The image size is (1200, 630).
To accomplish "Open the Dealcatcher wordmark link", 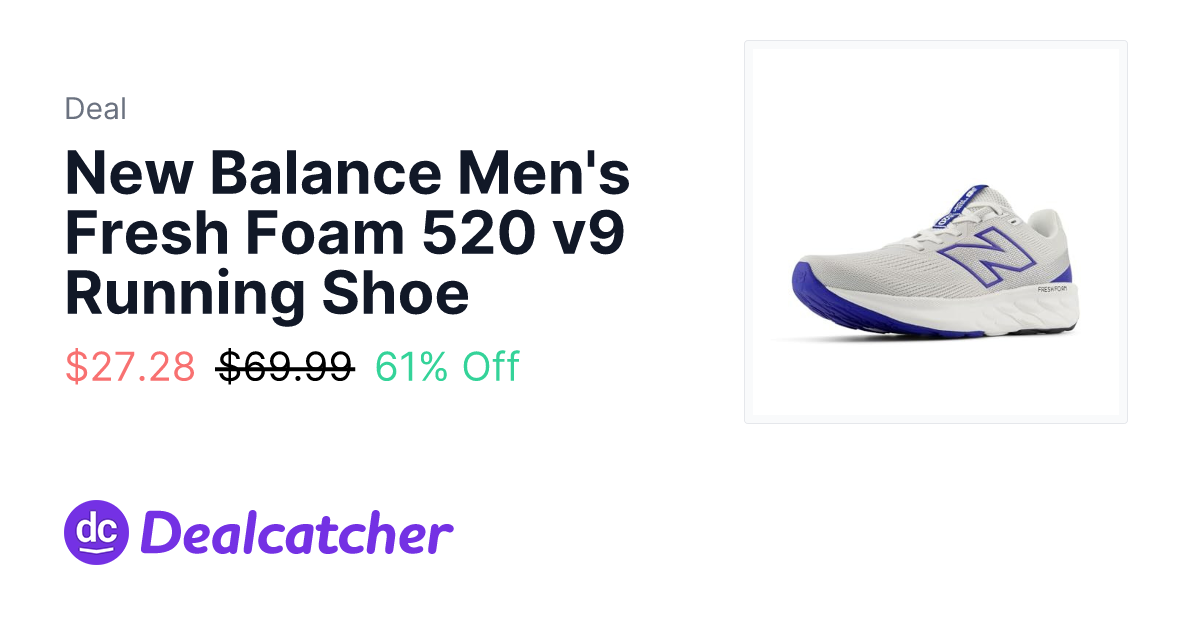I will coord(297,533).
